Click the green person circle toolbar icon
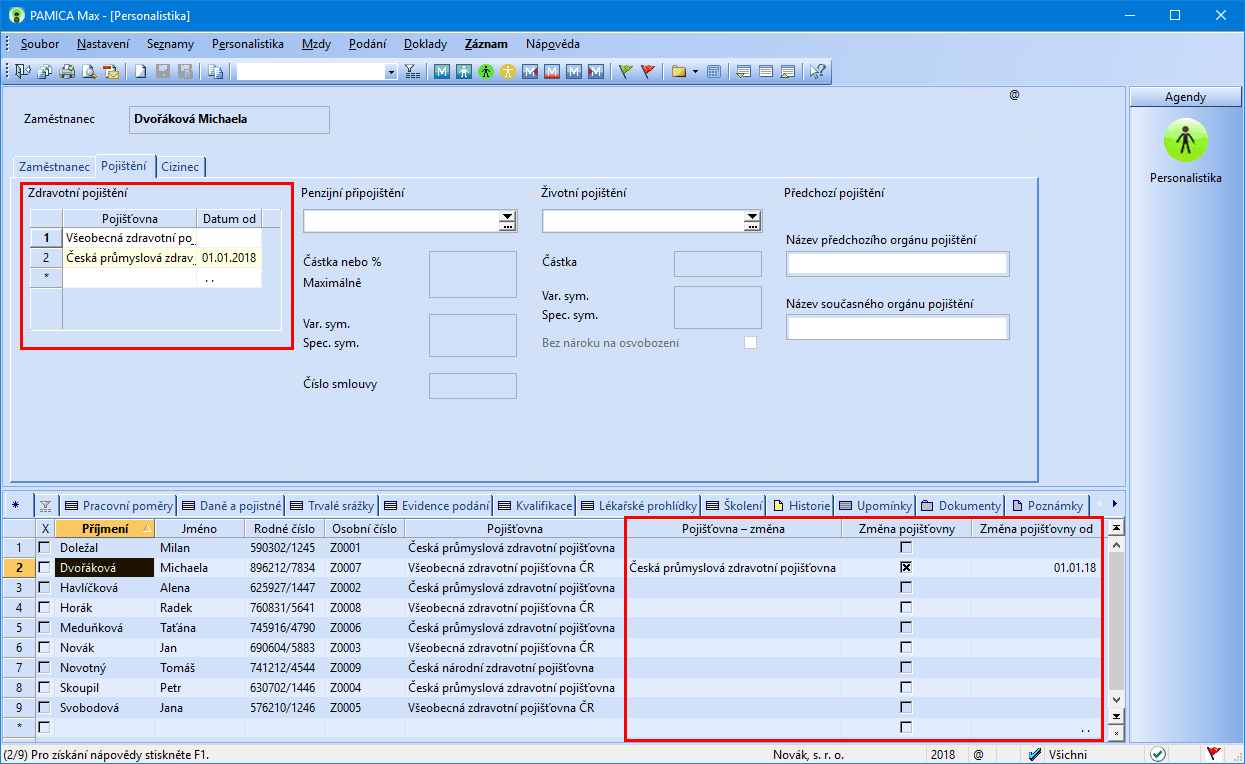1245x764 pixels. (486, 72)
